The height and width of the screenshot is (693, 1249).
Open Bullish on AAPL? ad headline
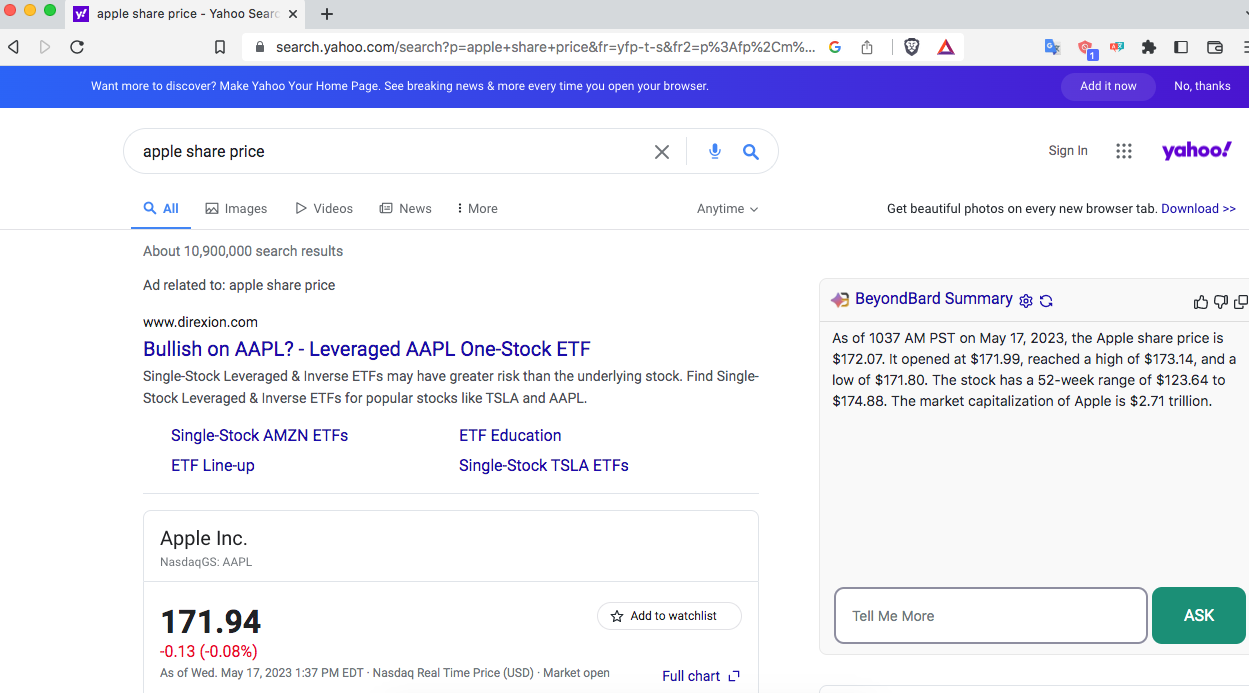pos(367,349)
